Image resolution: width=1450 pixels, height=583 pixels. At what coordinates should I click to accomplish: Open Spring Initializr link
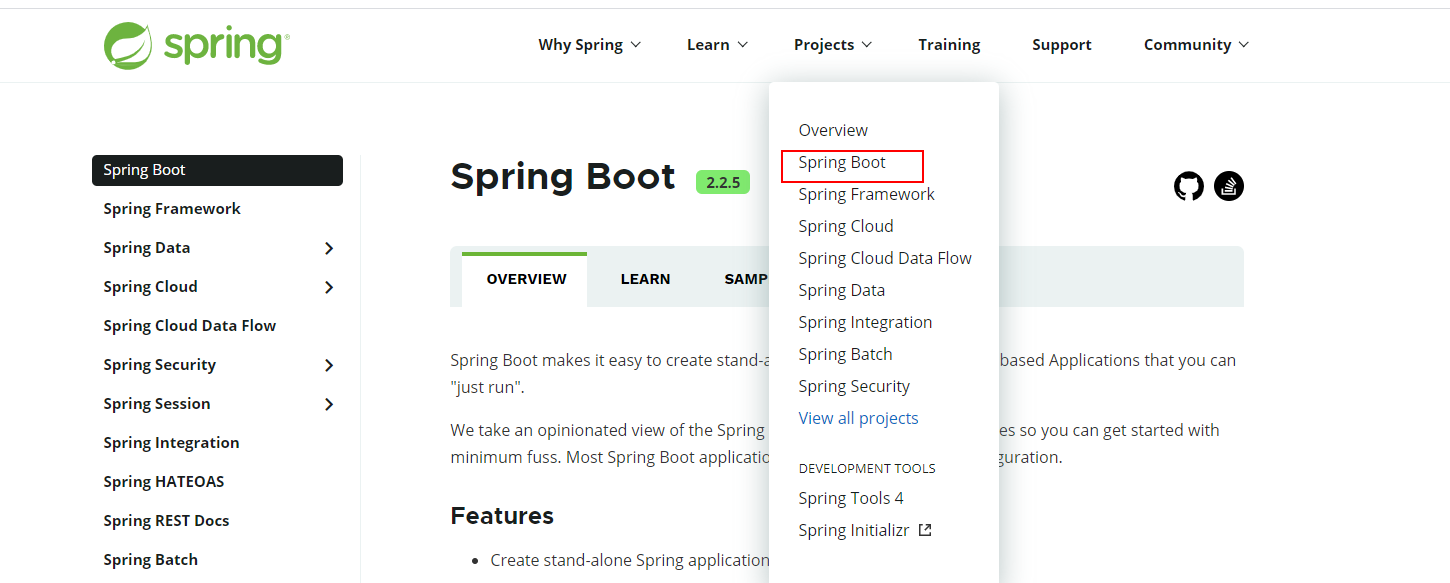tap(854, 530)
